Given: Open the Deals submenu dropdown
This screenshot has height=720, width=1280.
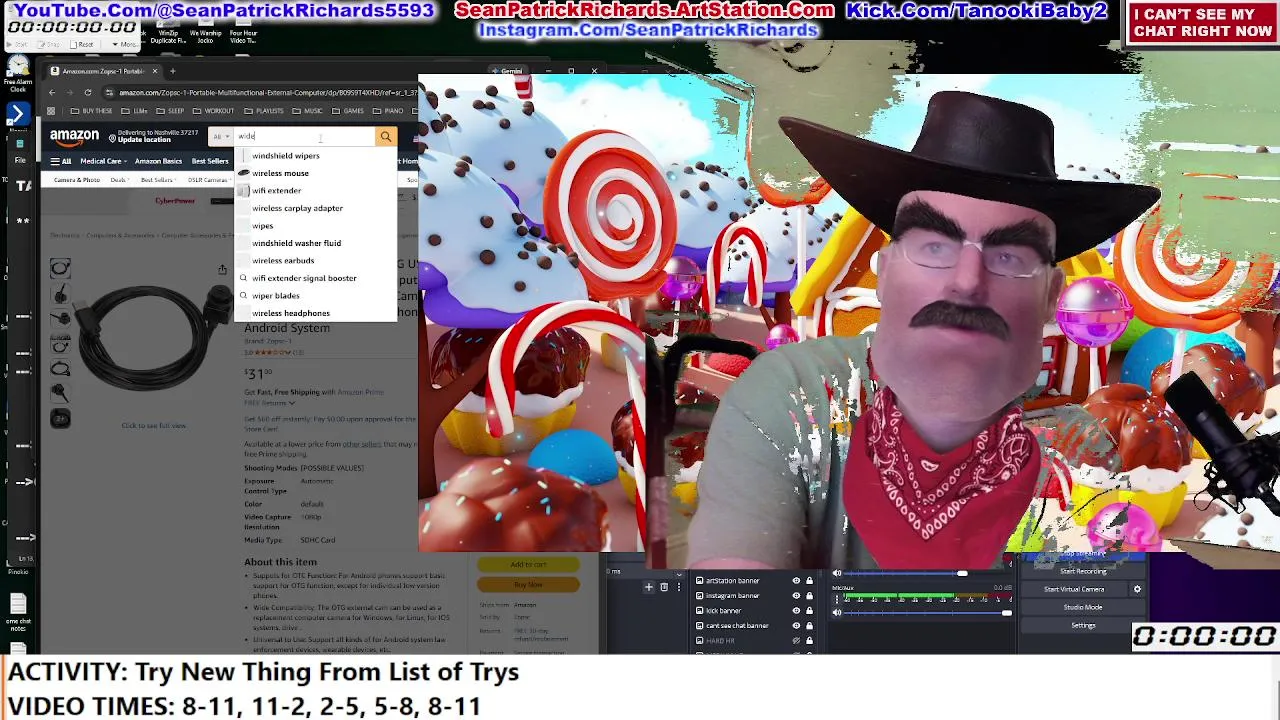Looking at the screenshot, I should click(120, 180).
